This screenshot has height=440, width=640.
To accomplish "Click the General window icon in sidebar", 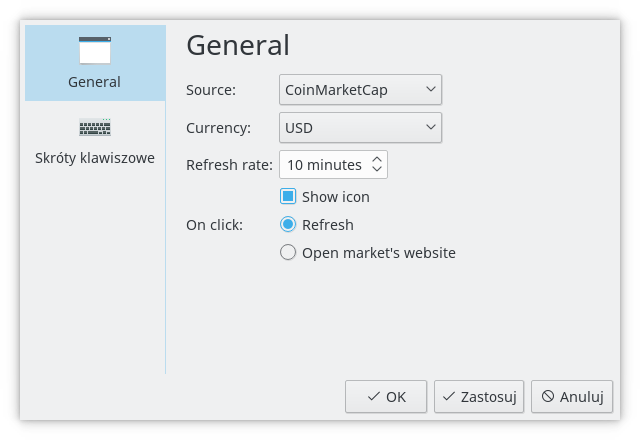I will 95,51.
